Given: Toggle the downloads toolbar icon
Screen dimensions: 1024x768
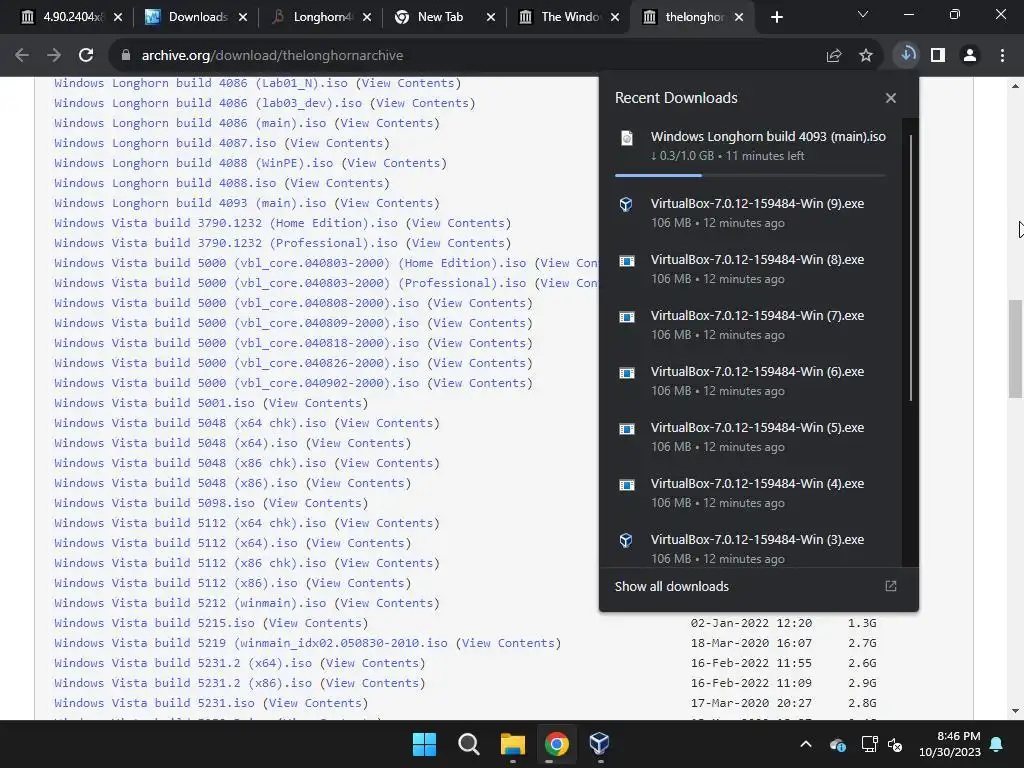Looking at the screenshot, I should [907, 55].
